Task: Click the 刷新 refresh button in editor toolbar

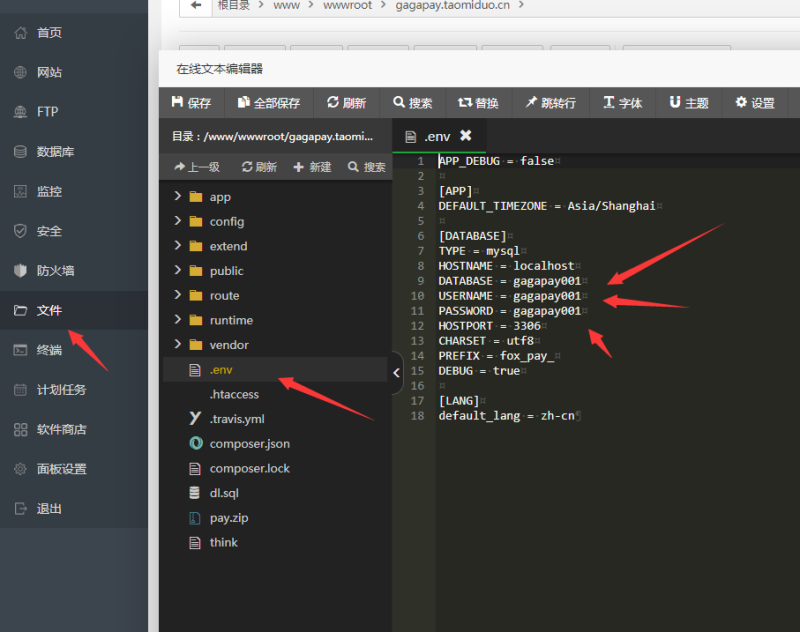Action: point(346,103)
